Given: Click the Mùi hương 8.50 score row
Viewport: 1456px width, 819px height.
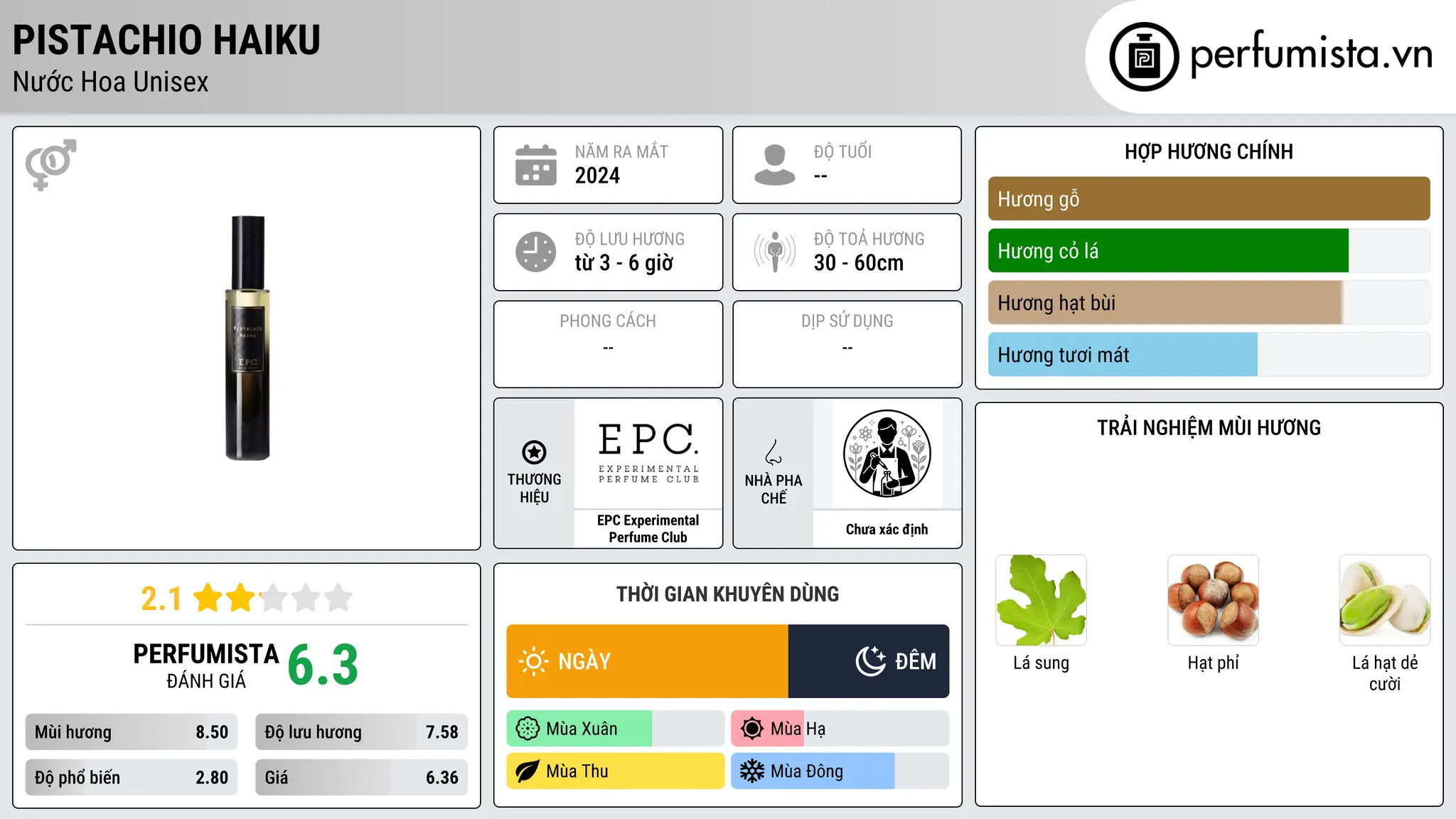Looking at the screenshot, I should click(x=132, y=732).
